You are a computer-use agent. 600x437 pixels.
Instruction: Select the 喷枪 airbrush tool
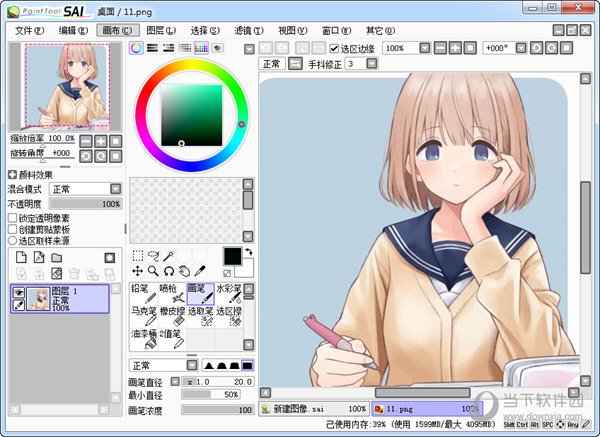tap(172, 294)
